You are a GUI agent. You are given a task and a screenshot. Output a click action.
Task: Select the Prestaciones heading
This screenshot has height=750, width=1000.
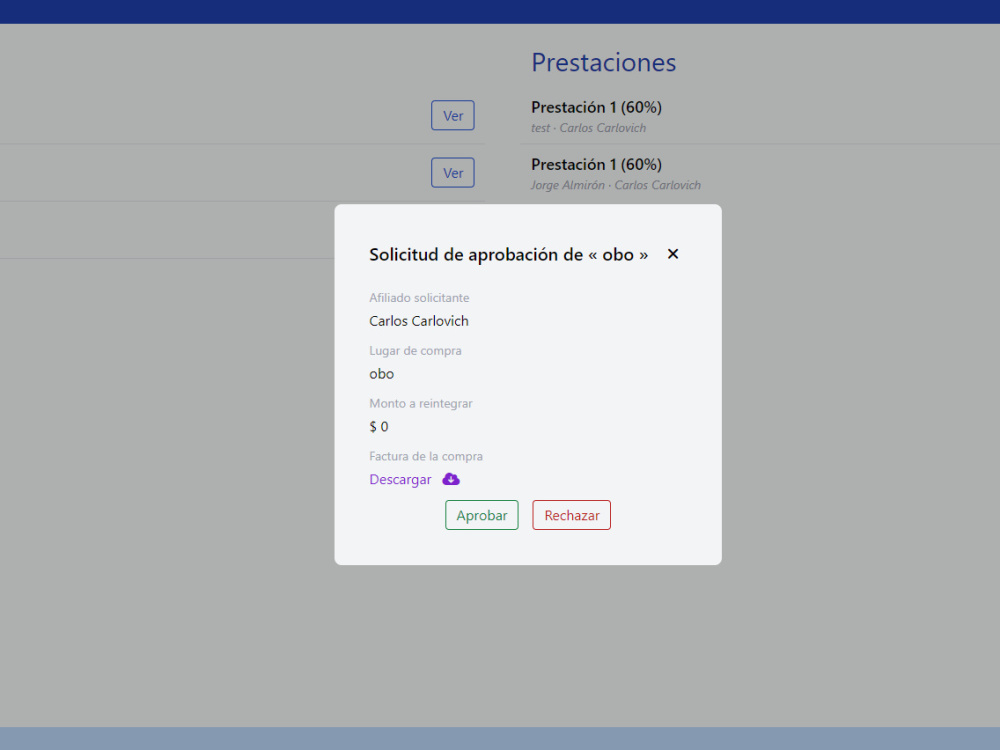coord(603,62)
